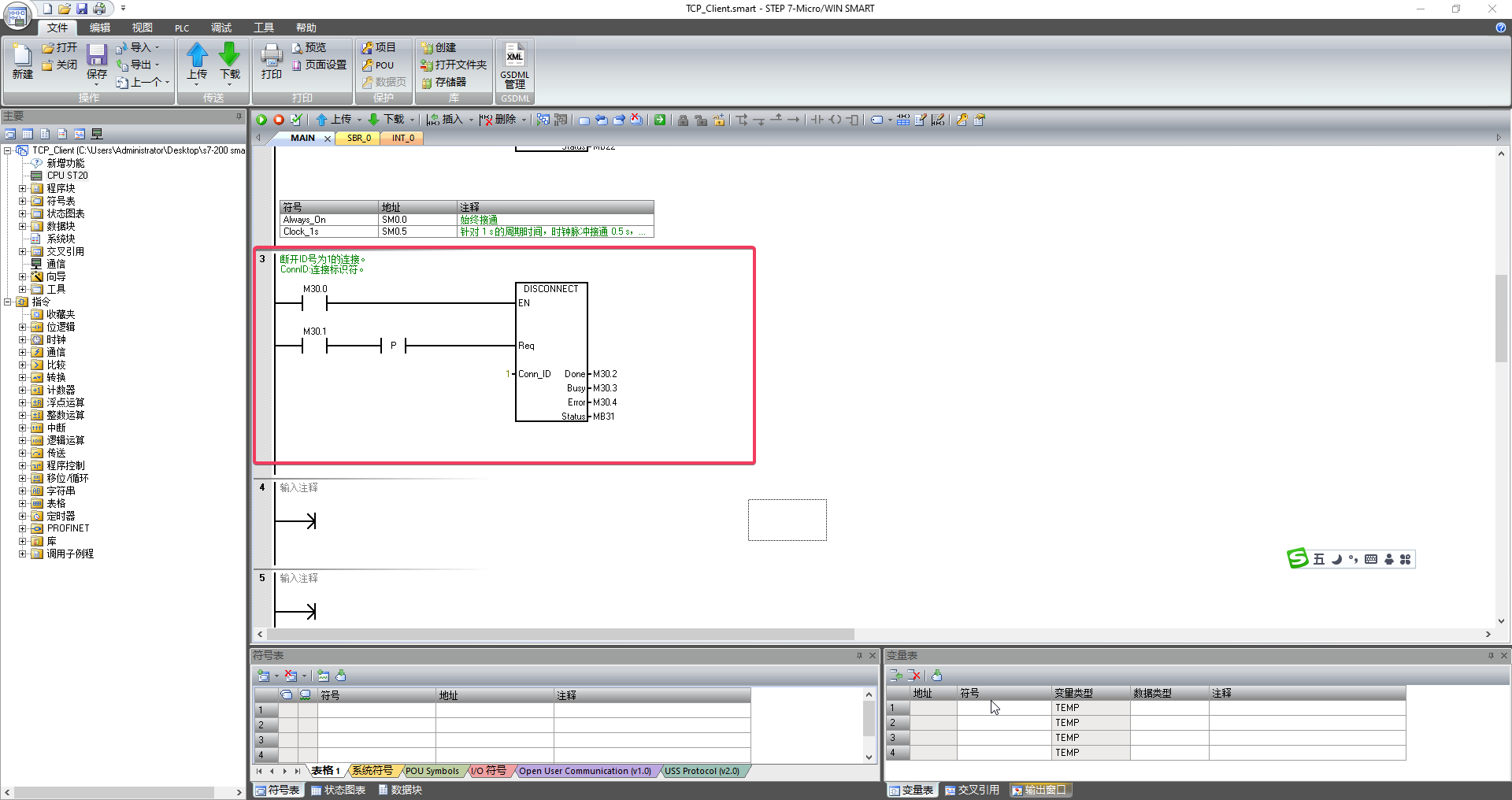Click the green Run PLC icon
1512x800 pixels.
click(x=261, y=120)
